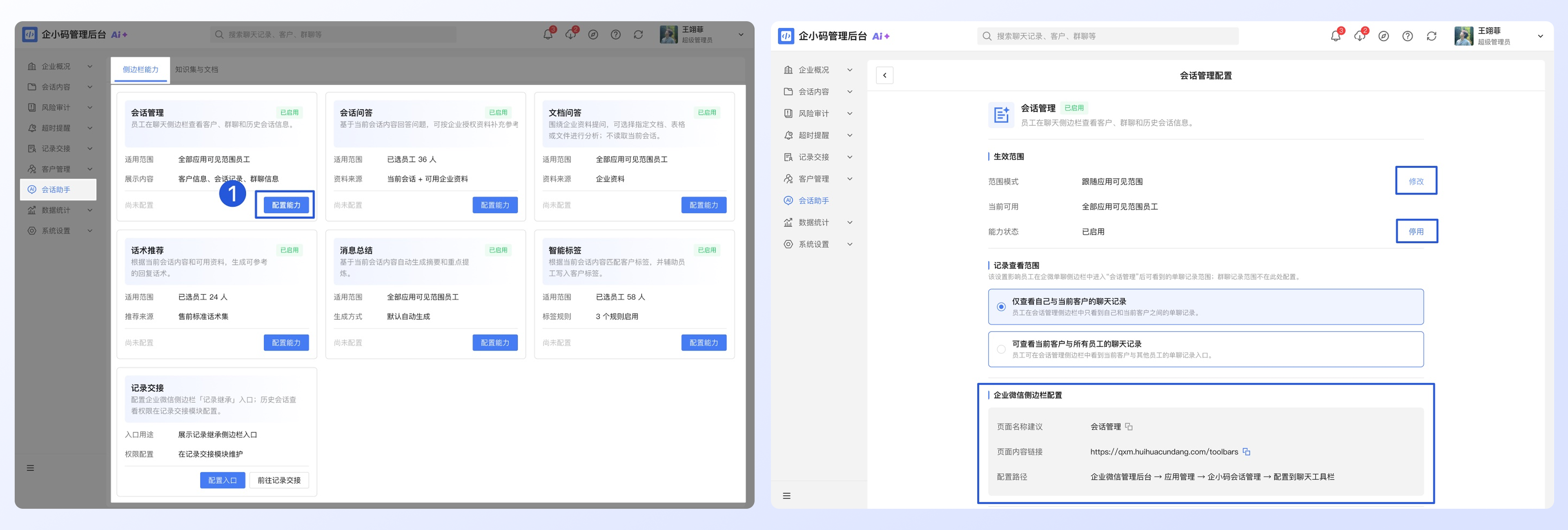Open notifications bell in right window
Screen dimensions: 1568x530
tap(1335, 36)
